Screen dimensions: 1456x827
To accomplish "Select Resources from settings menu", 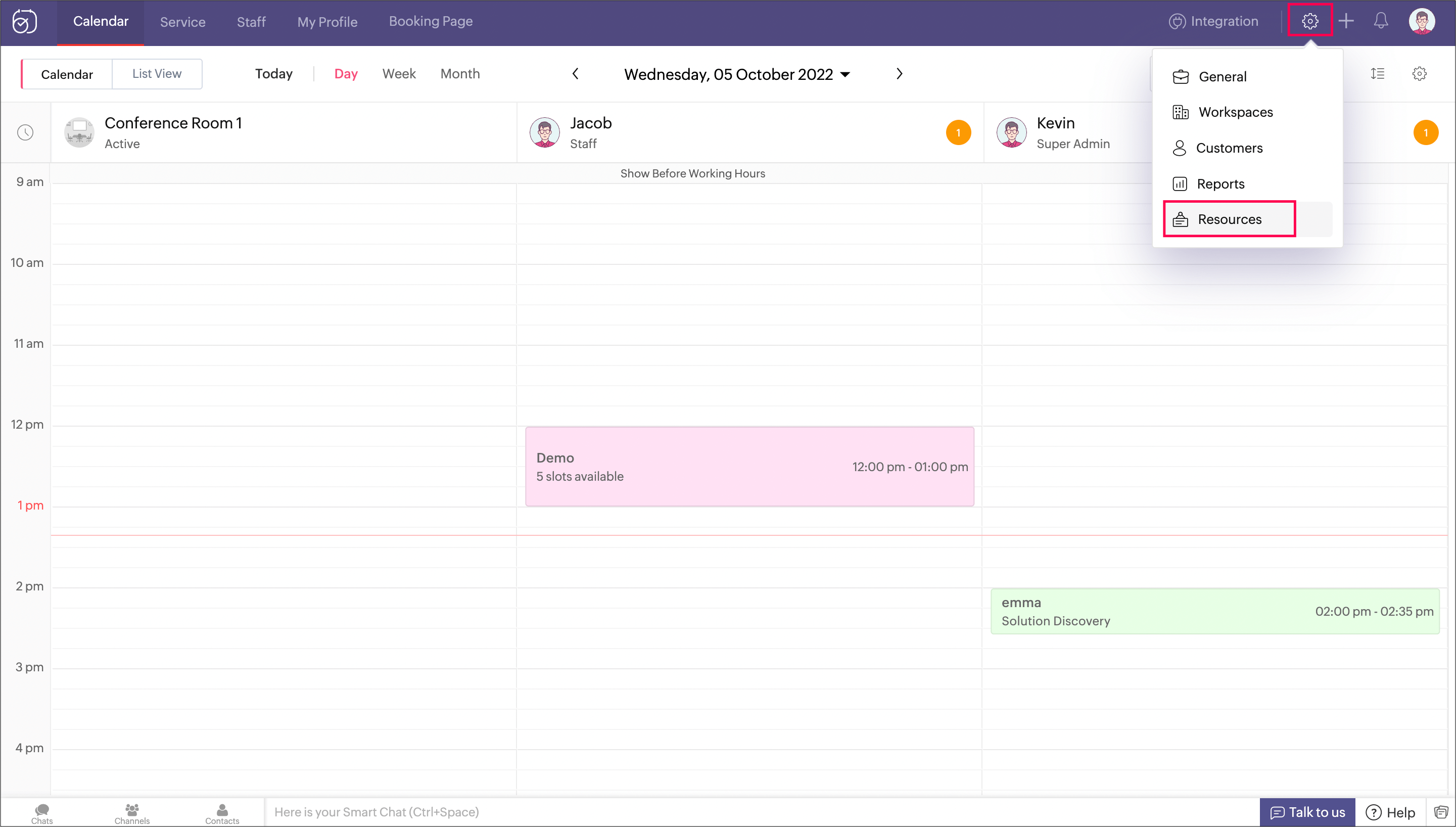I will click(x=1247, y=219).
